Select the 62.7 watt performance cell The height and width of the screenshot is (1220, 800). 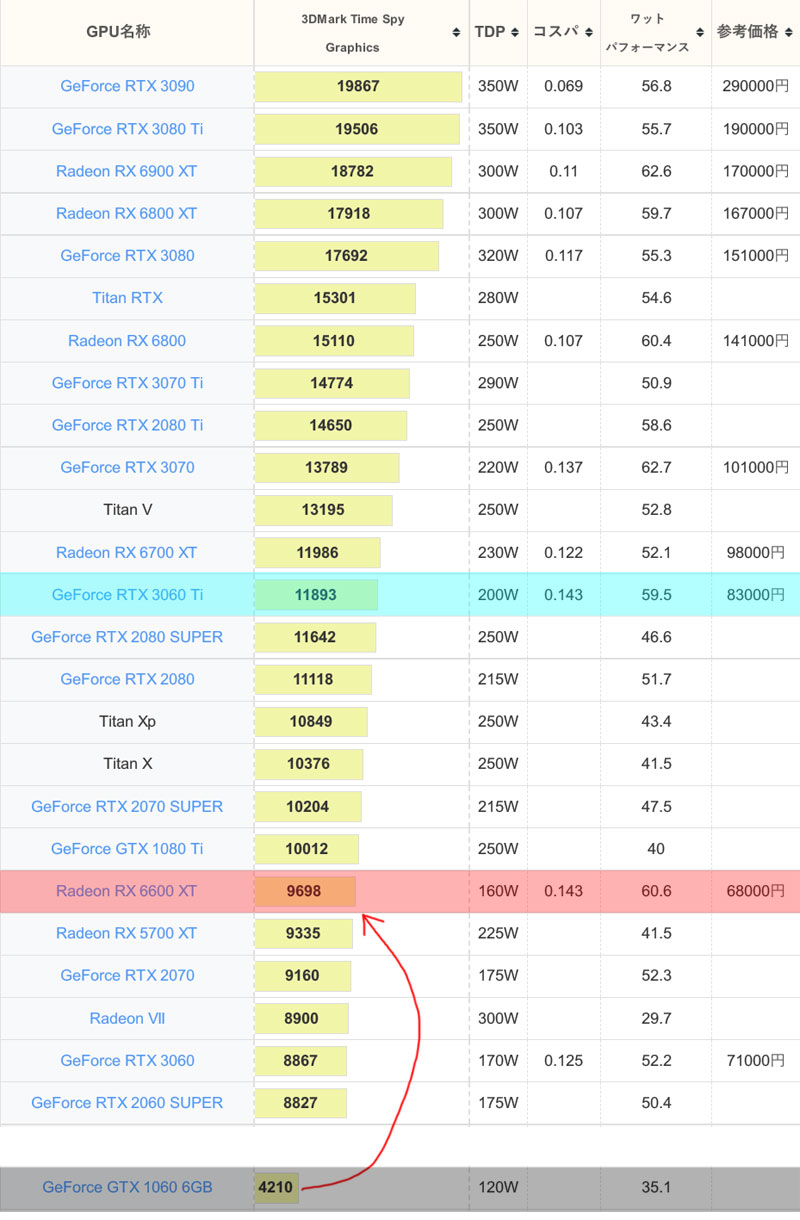[x=656, y=467]
